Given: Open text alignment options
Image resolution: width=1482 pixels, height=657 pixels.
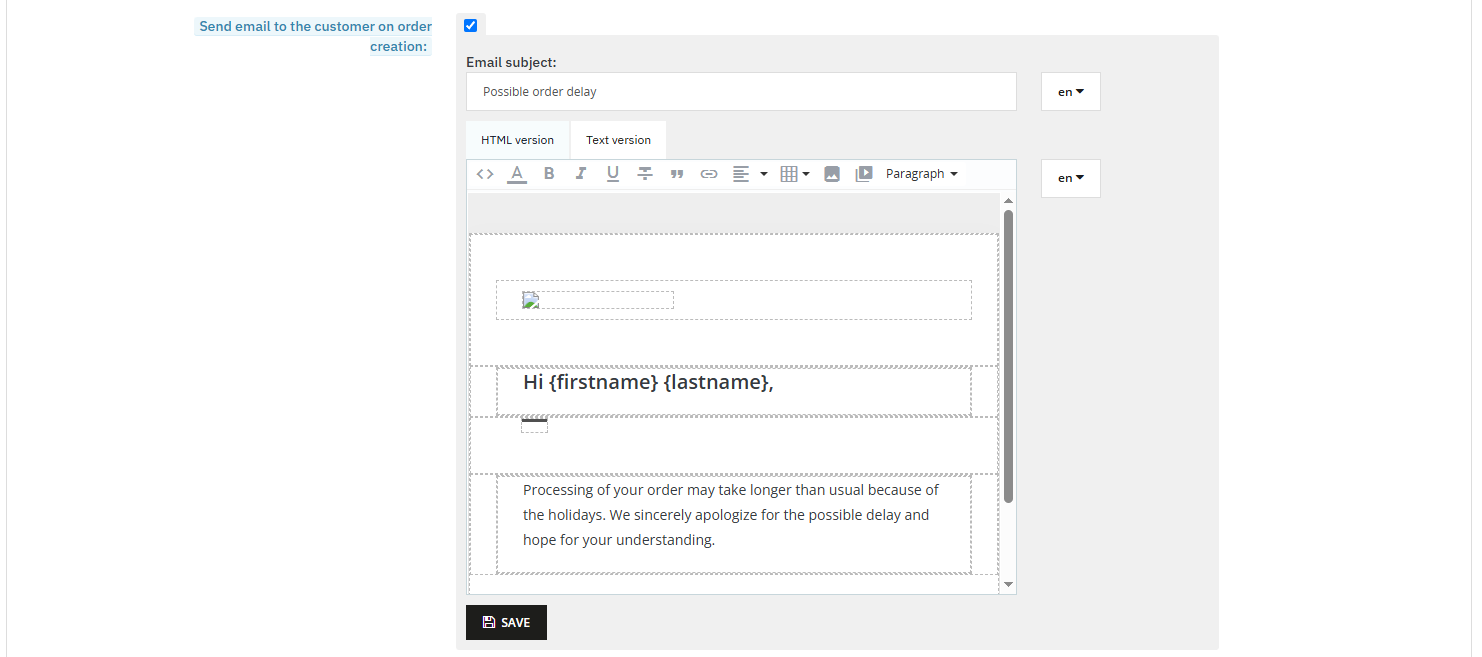Looking at the screenshot, I should pos(750,174).
